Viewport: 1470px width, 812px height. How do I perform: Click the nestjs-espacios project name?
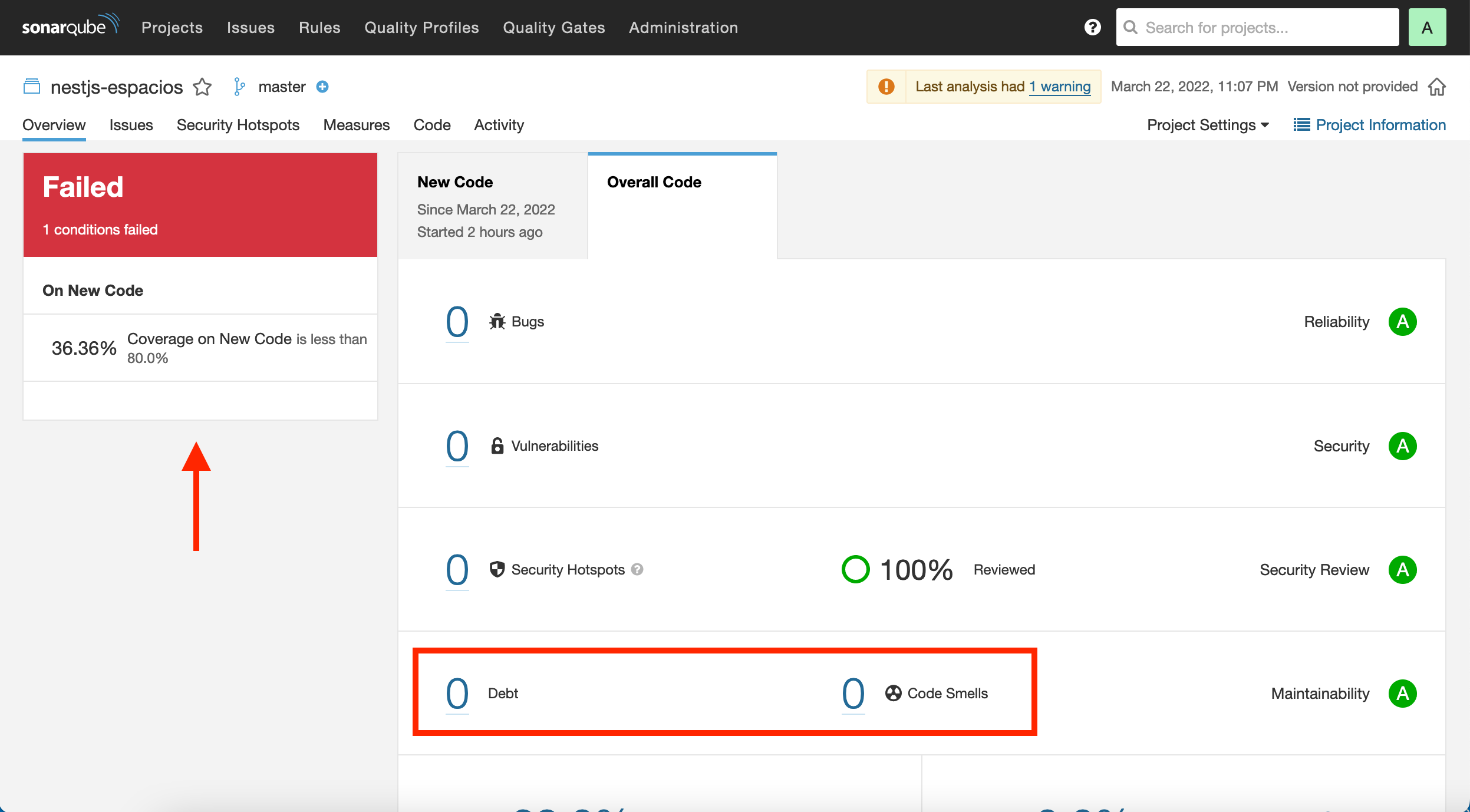[117, 87]
